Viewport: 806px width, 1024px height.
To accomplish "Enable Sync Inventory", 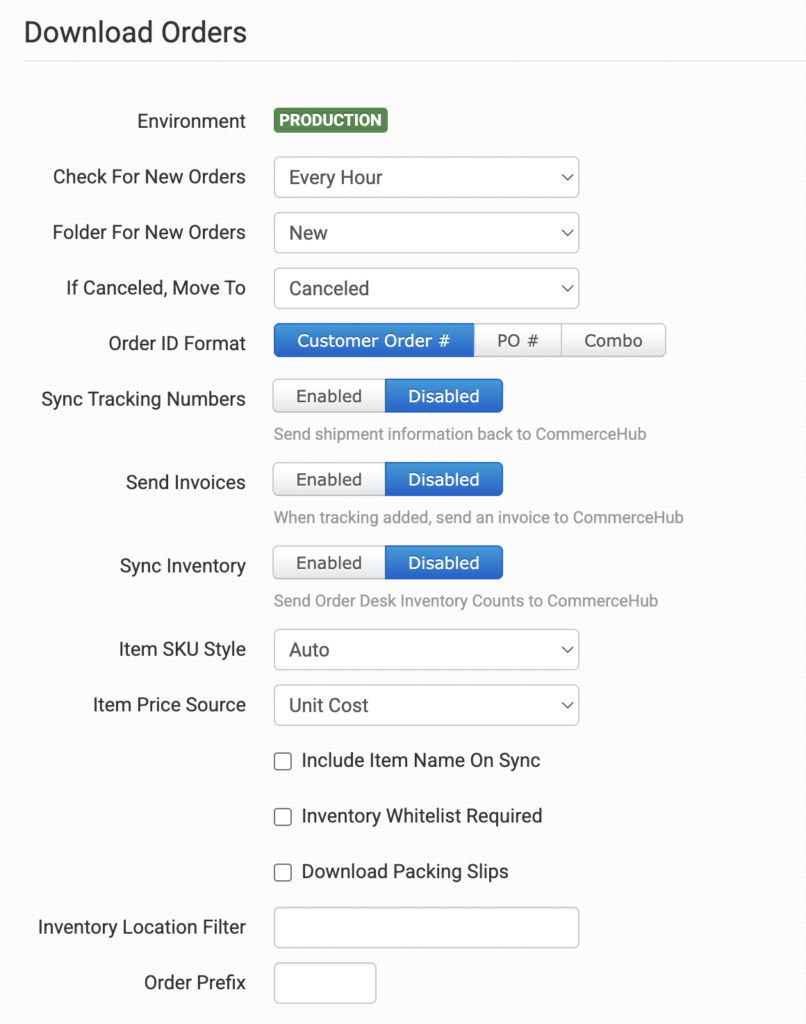I will [x=329, y=564].
